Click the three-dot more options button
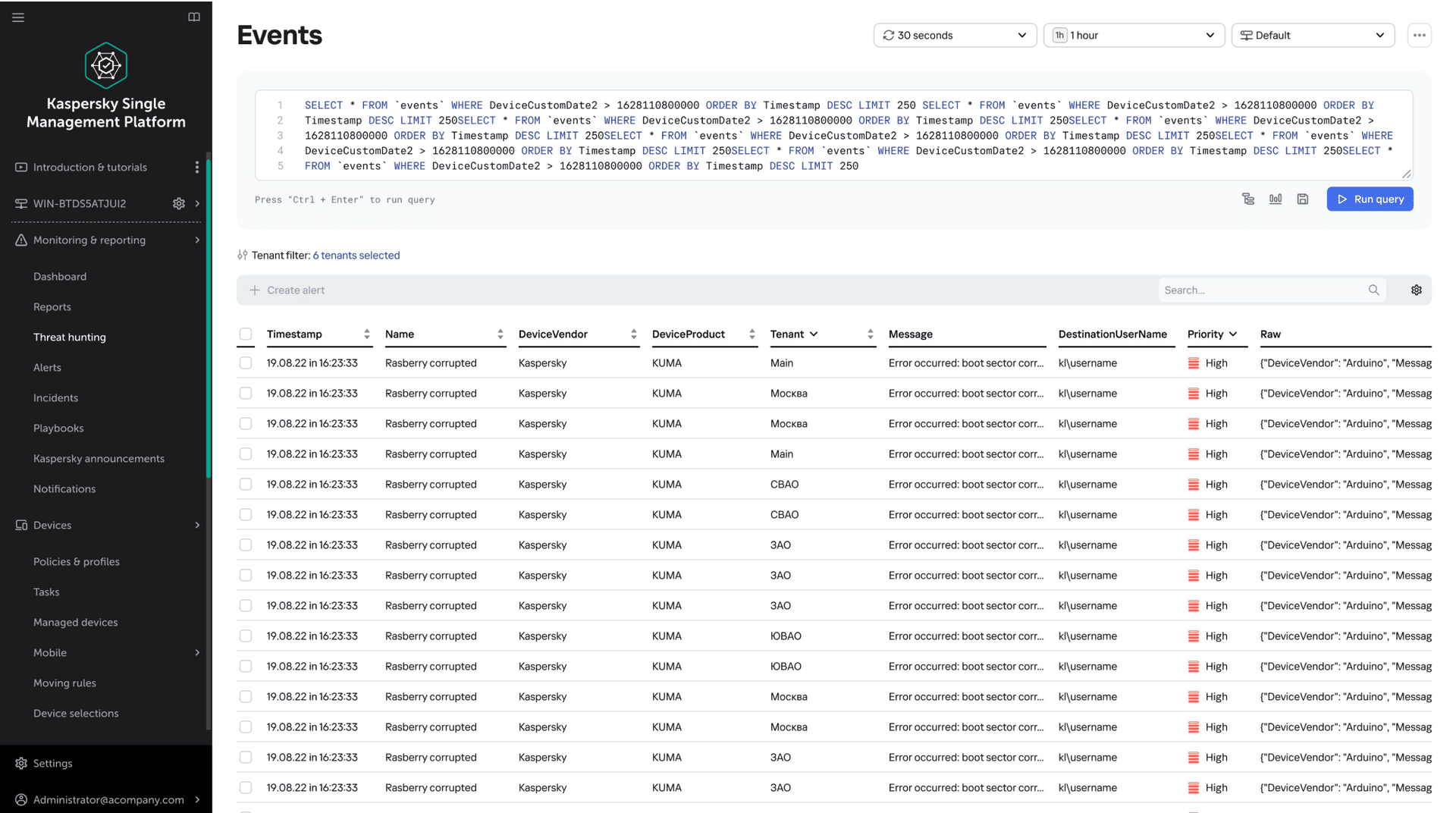The height and width of the screenshot is (813, 1456). click(1419, 36)
